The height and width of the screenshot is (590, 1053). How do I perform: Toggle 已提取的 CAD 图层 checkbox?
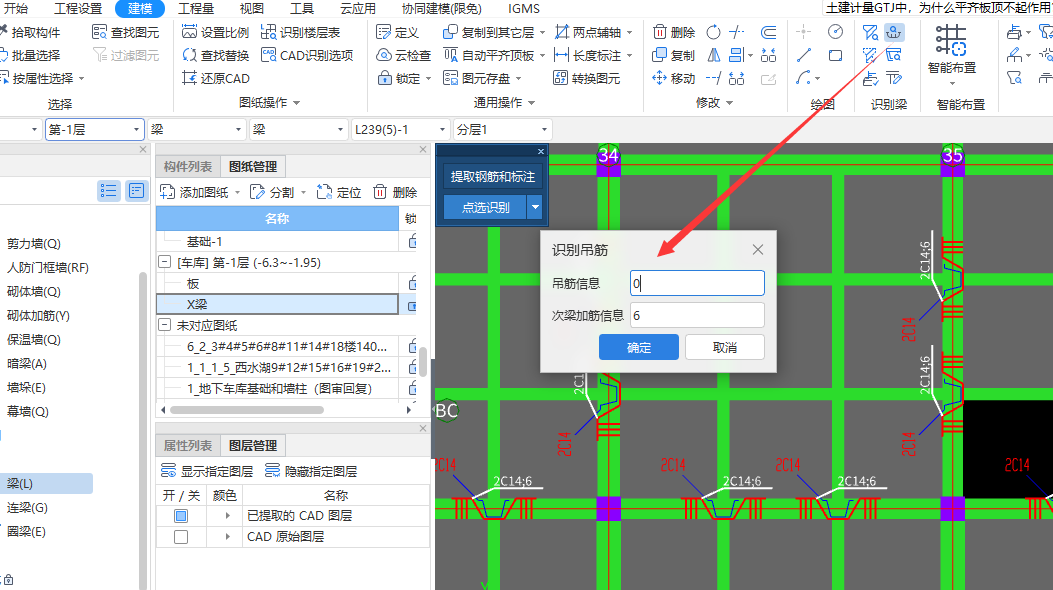point(181,516)
